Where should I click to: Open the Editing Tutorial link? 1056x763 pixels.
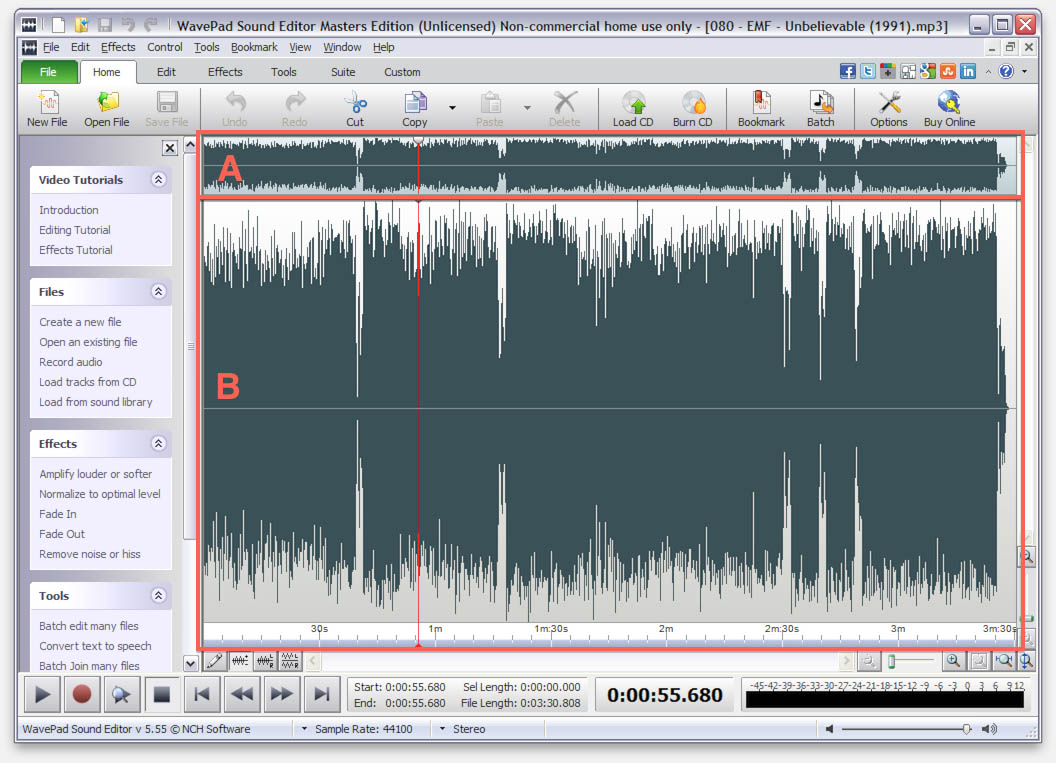coord(75,230)
